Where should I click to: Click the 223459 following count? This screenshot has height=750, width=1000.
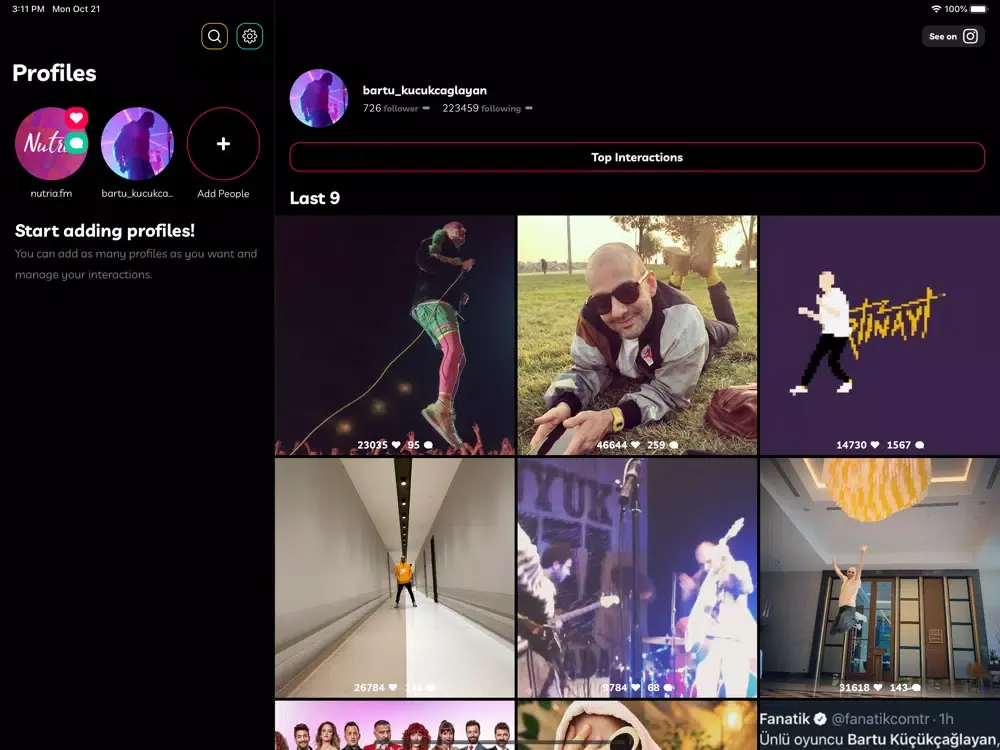pos(482,108)
